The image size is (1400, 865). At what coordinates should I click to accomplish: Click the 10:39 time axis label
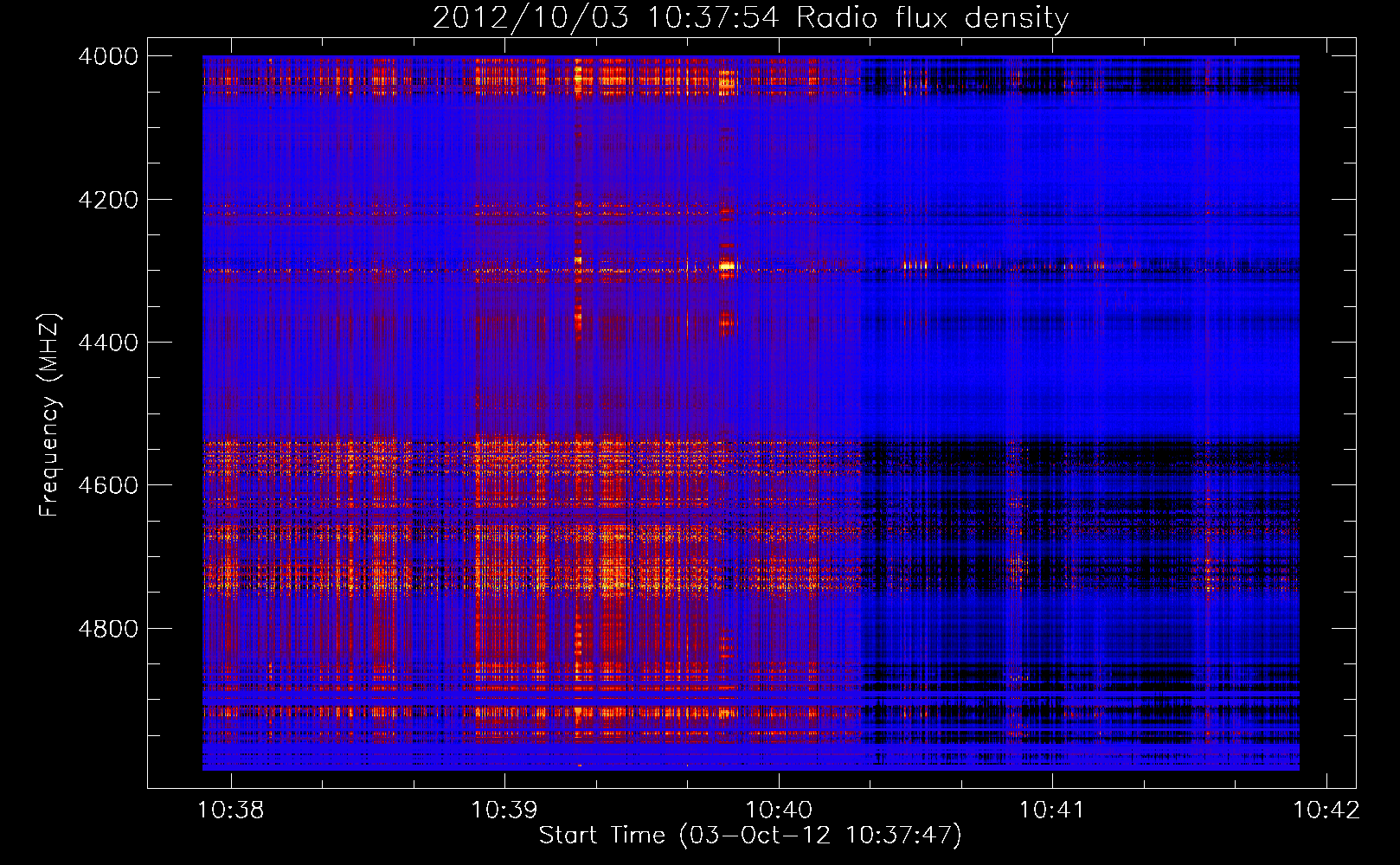click(504, 810)
